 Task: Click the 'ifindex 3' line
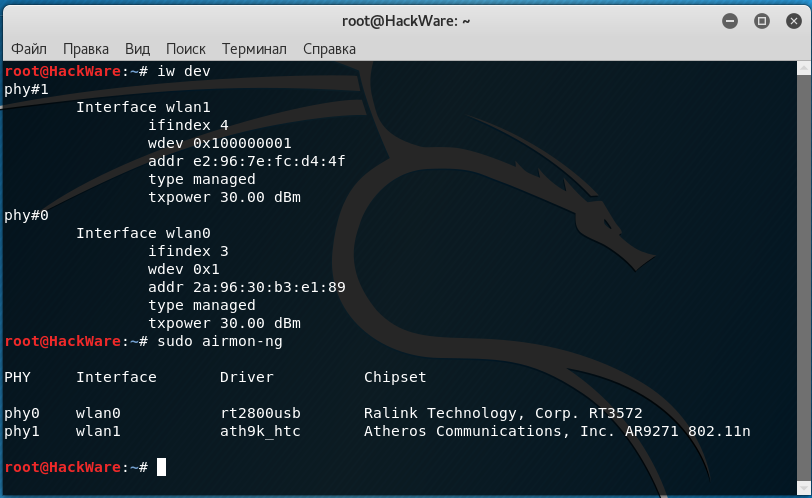pos(188,251)
